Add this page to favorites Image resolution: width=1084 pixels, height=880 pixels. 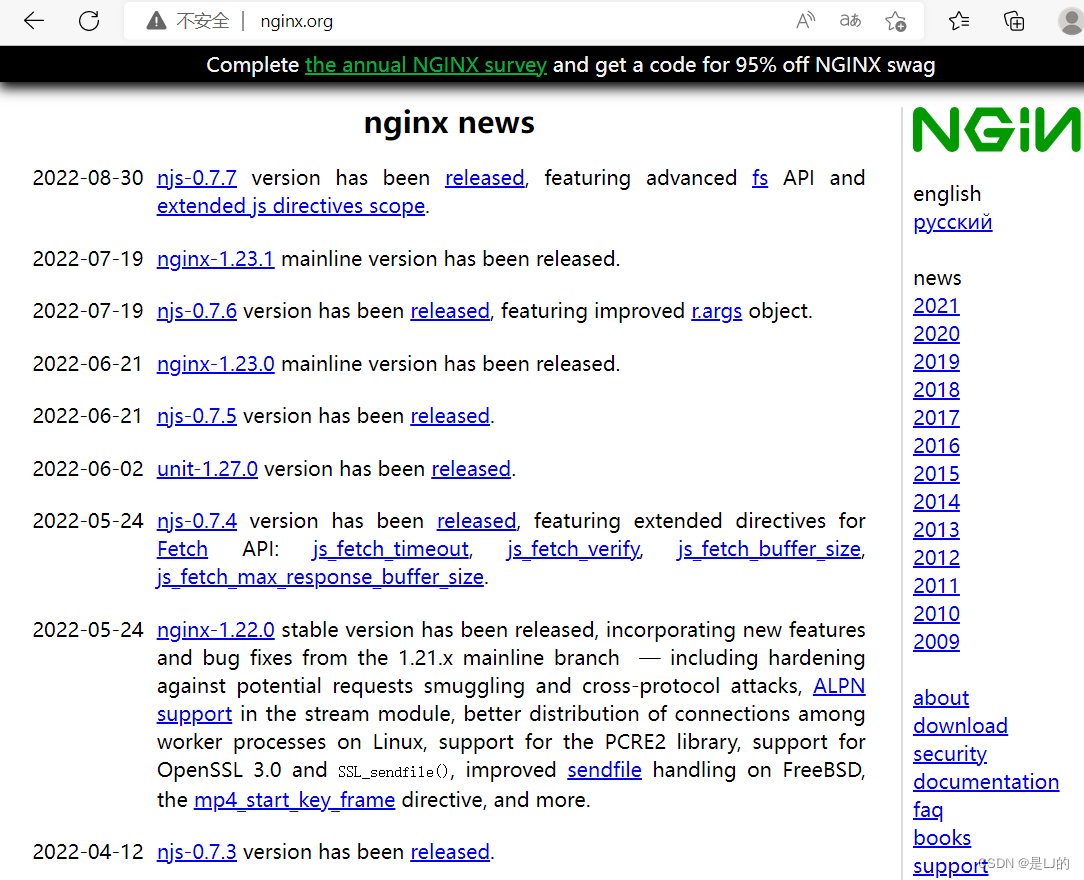click(x=895, y=20)
